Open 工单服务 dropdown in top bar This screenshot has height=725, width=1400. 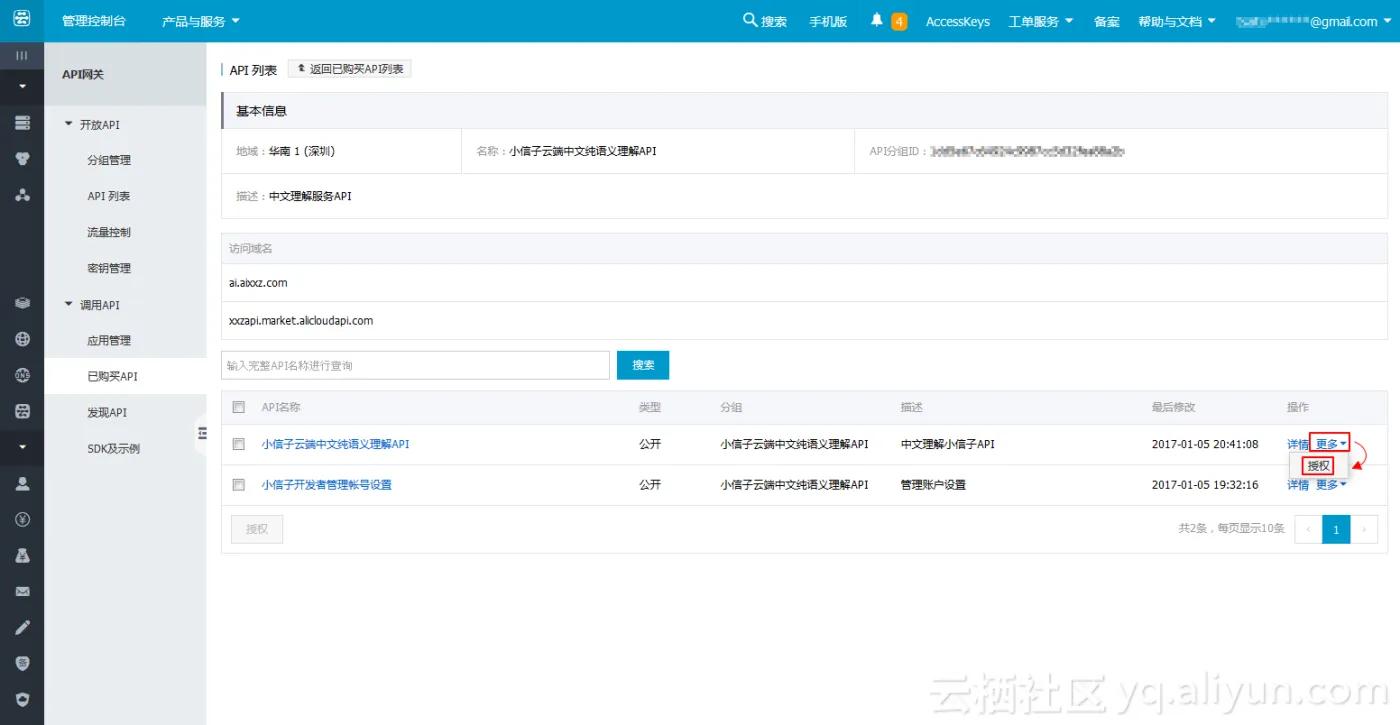[1041, 21]
